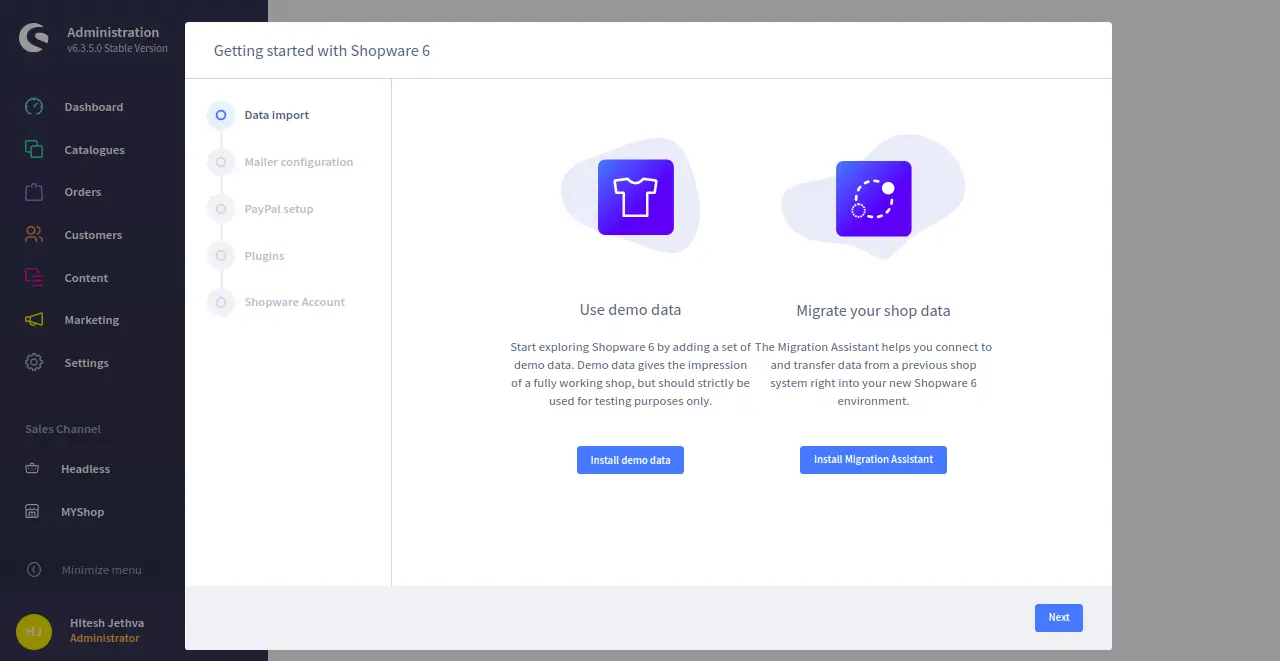Click the MYShop storefront icon

(x=32, y=511)
